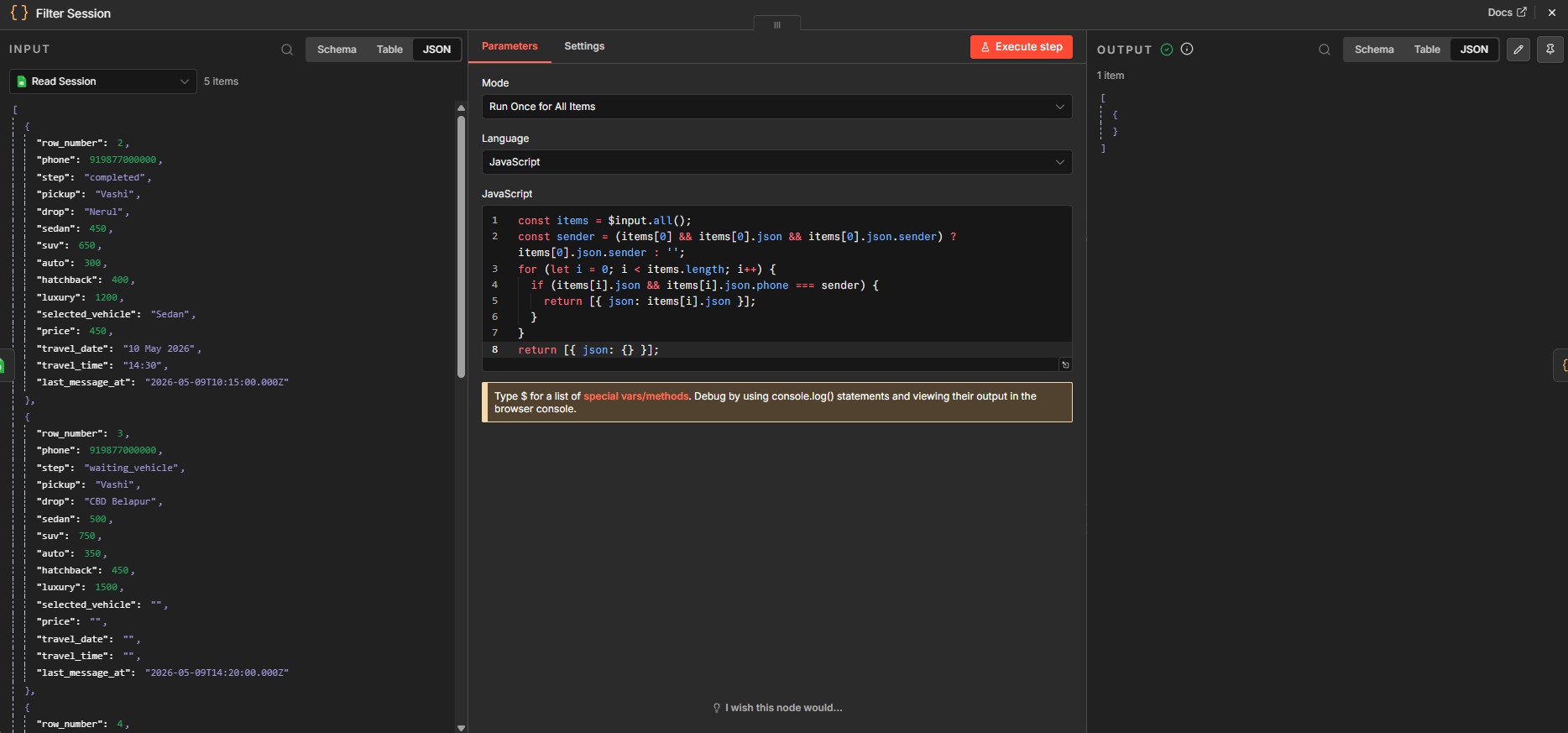Click the scrollbar down arrow in input panel

[x=461, y=728]
